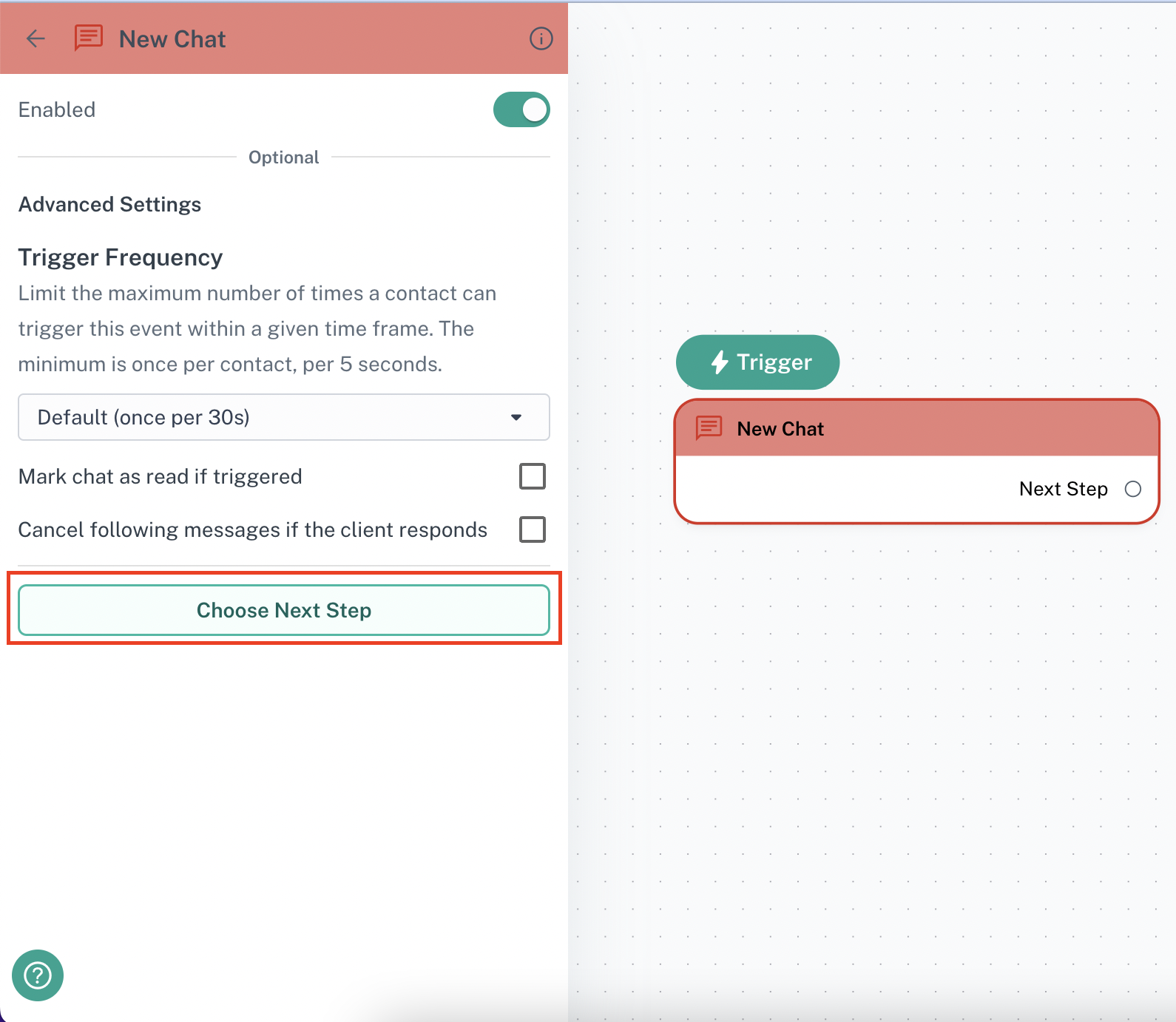Open the Default (once per 30s) dropdown
This screenshot has height=1022, width=1176.
pyautogui.click(x=283, y=417)
